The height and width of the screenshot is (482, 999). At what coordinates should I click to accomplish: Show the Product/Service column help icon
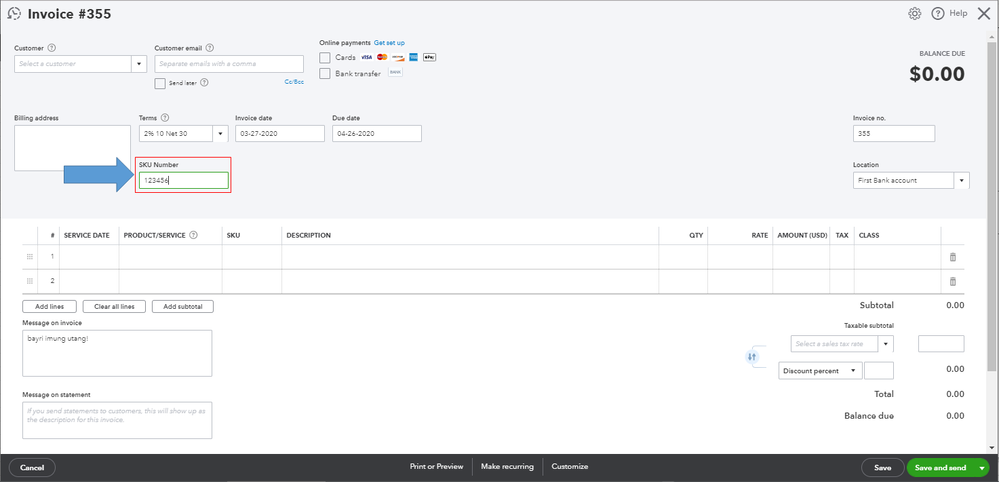pyautogui.click(x=193, y=235)
